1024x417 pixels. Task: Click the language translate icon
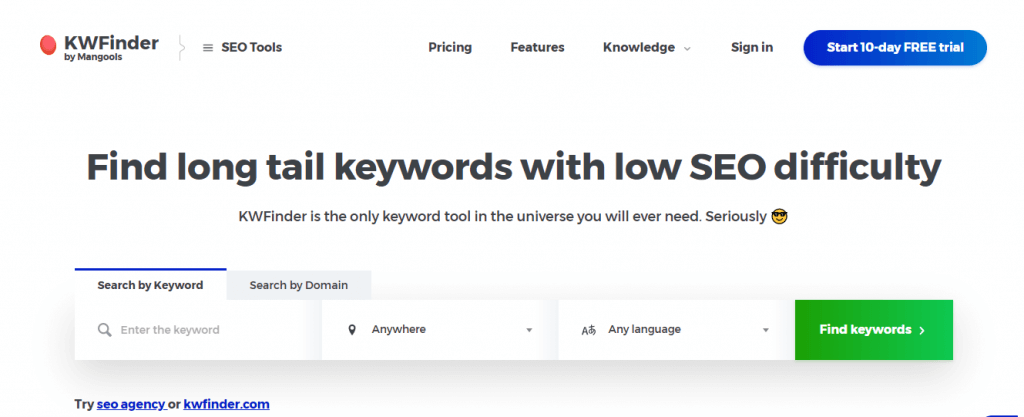[x=589, y=330]
